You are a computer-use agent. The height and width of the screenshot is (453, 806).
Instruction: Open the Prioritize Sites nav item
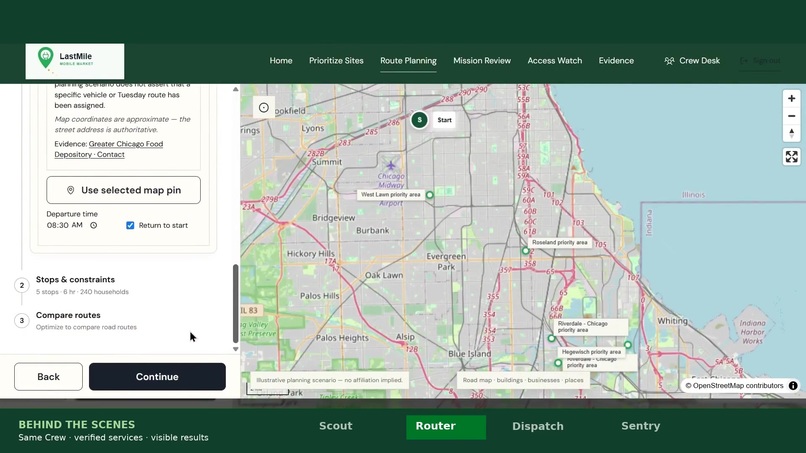pos(336,61)
